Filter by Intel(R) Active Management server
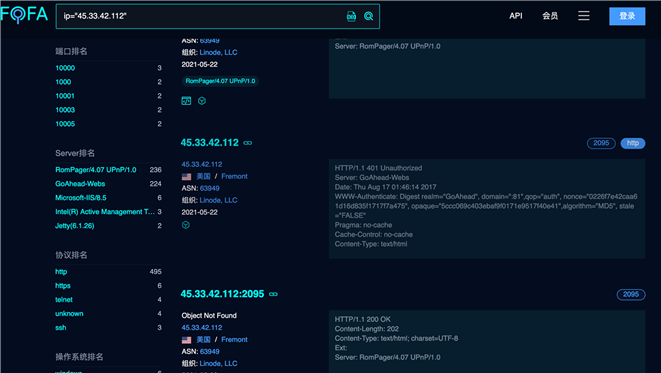The width and height of the screenshot is (661, 373). point(105,211)
